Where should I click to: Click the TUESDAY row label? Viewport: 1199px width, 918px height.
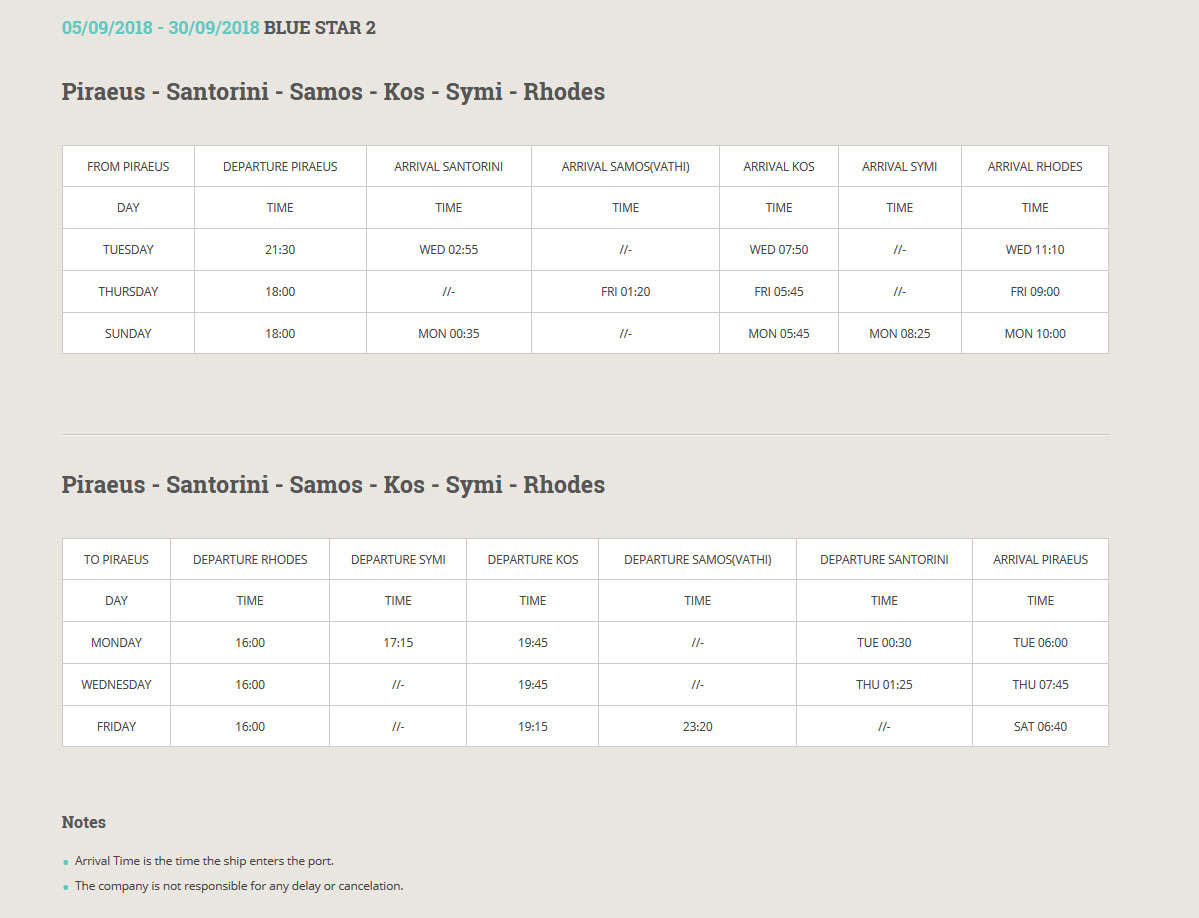pyautogui.click(x=128, y=250)
